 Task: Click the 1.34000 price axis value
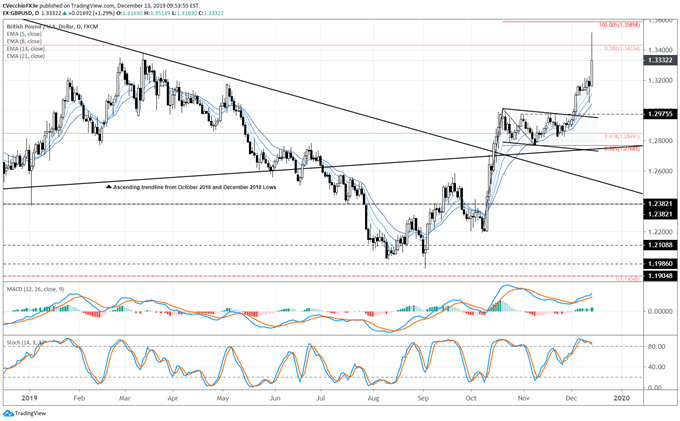660,50
